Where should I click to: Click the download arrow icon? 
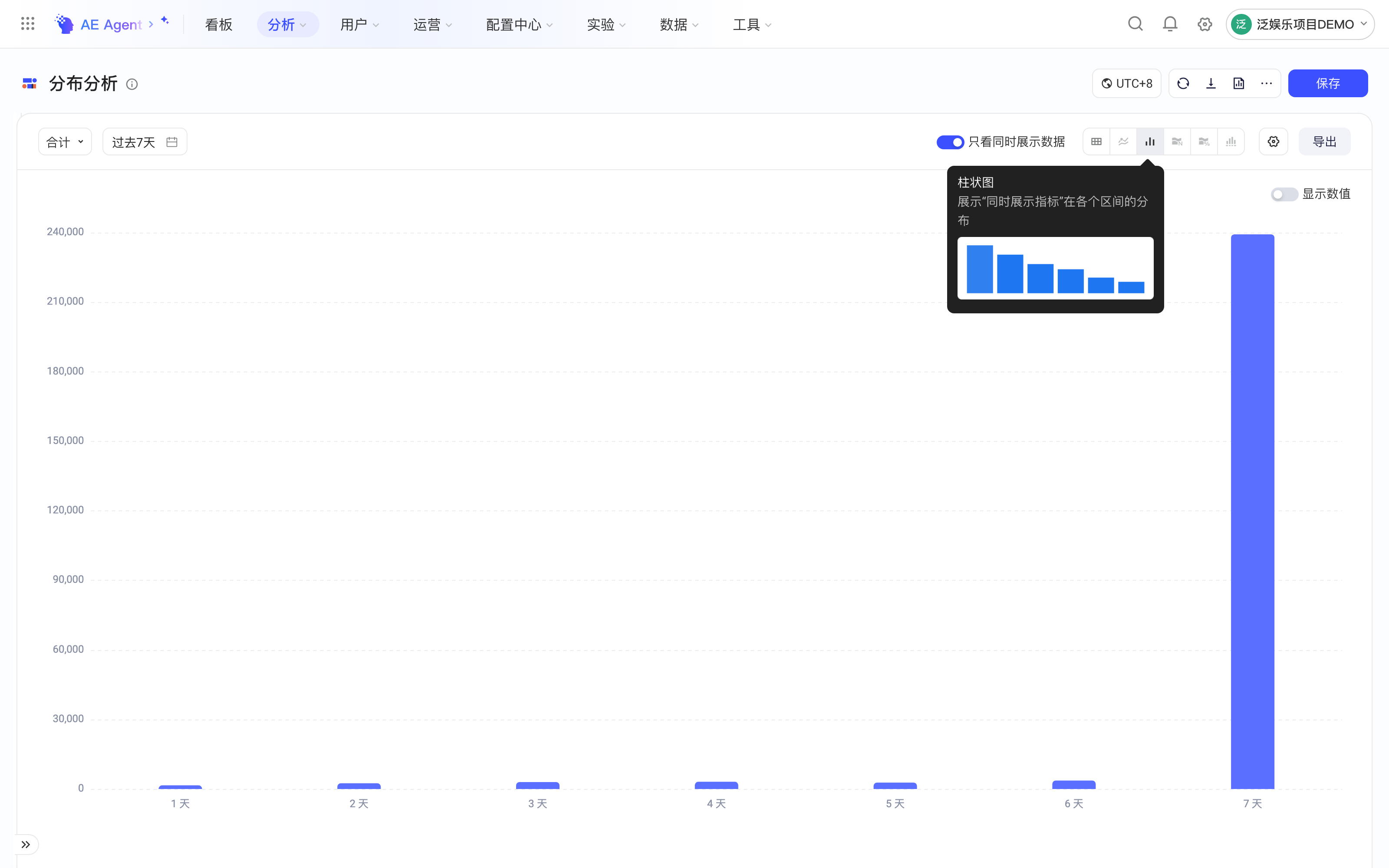pyautogui.click(x=1211, y=83)
